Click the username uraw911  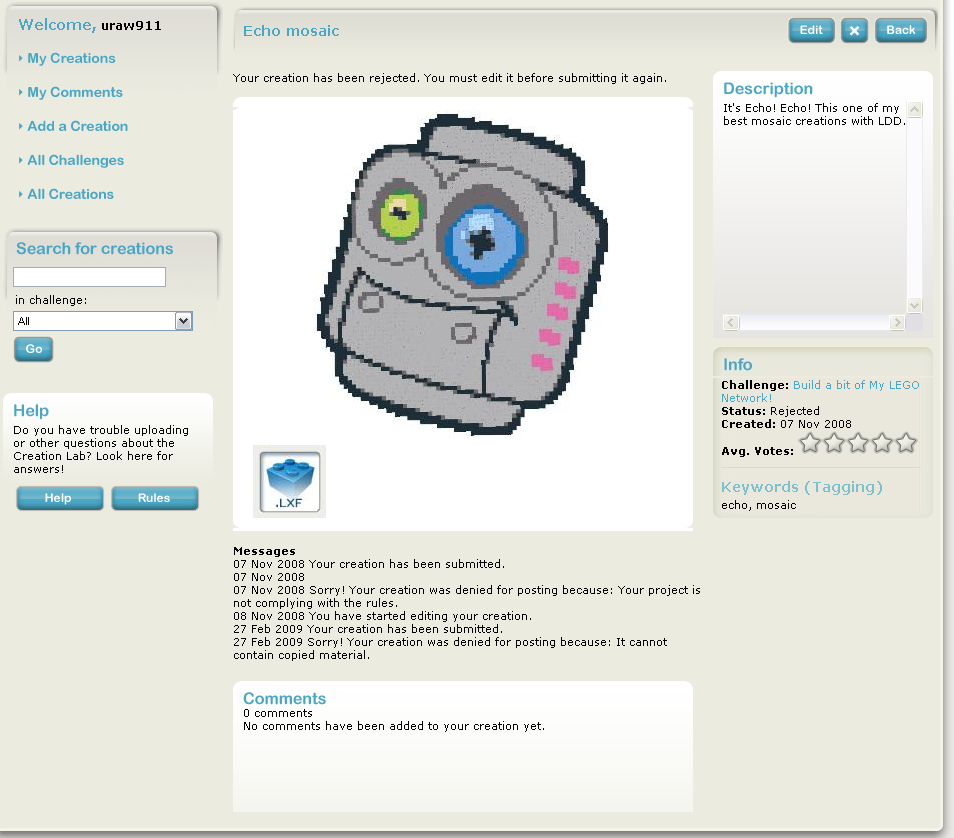click(131, 26)
